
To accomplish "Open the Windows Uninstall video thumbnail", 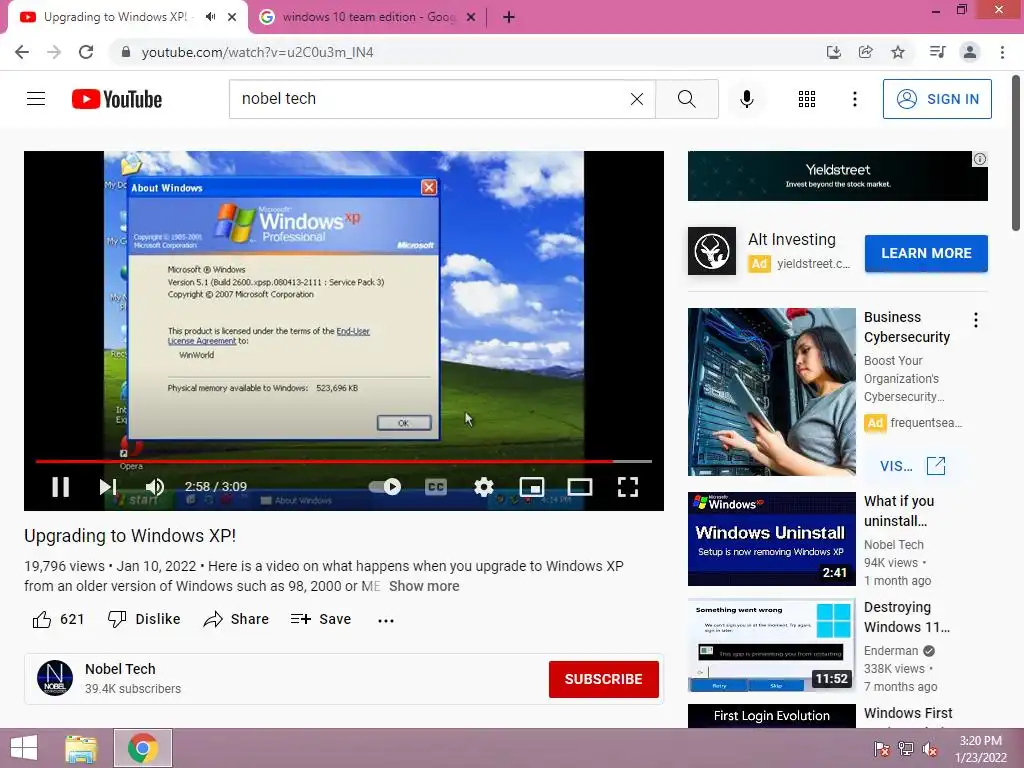I will [x=771, y=539].
